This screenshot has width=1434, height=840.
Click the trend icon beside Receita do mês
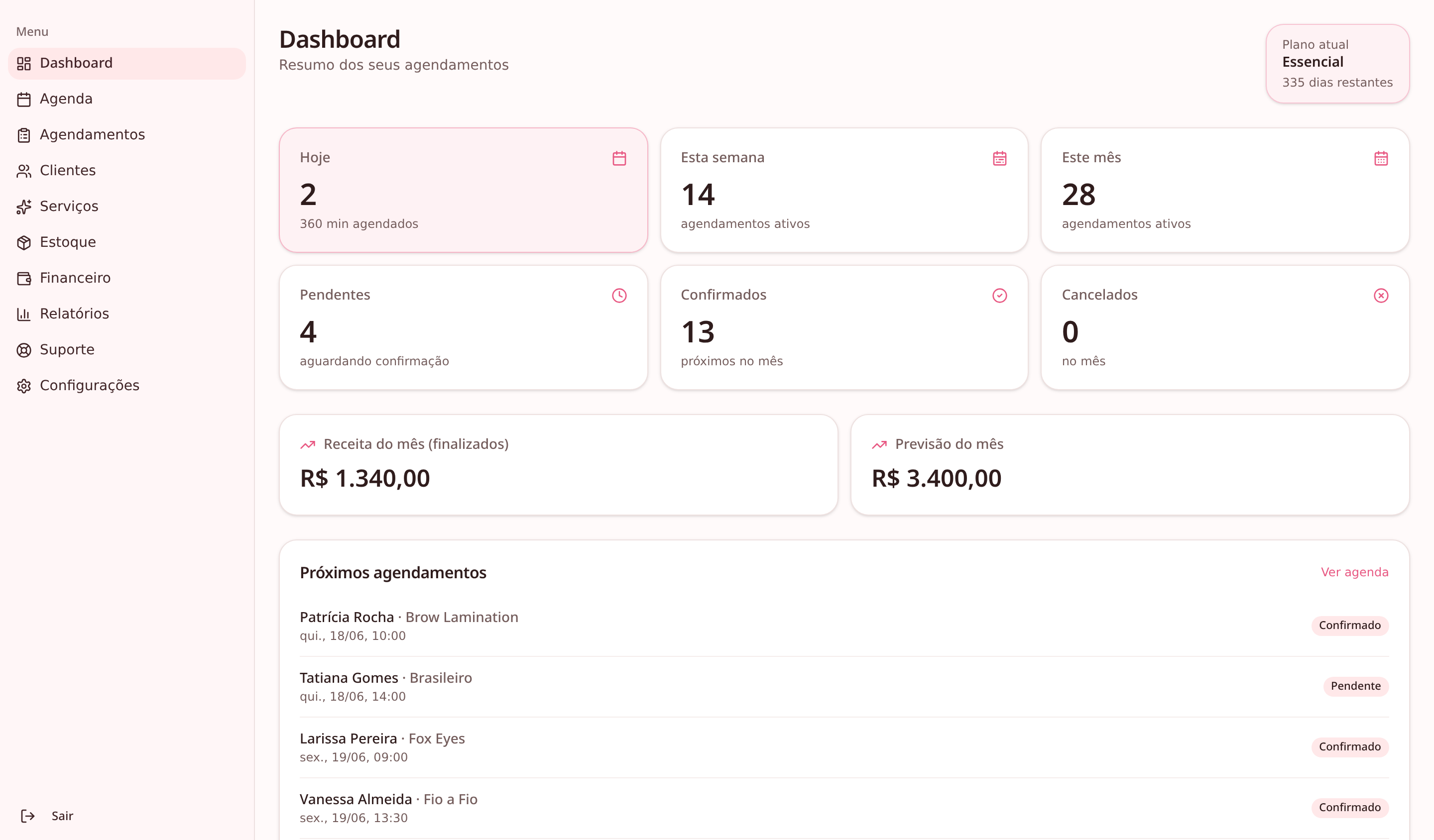(x=308, y=445)
